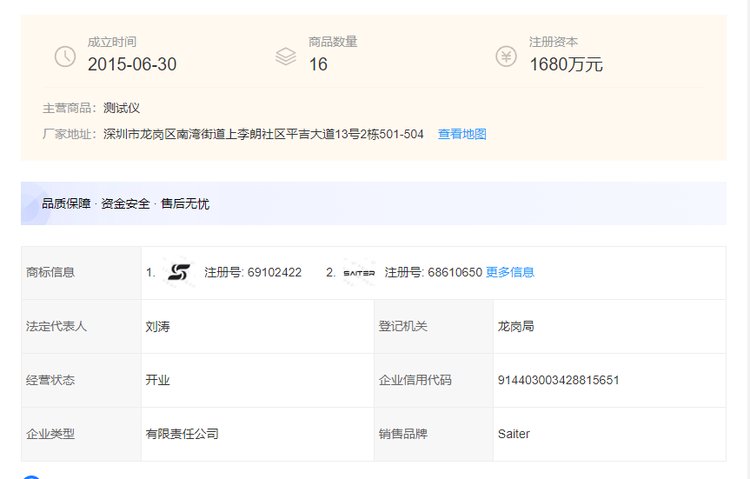
Task: Click the credit code 914403003428815651
Action: pos(558,380)
